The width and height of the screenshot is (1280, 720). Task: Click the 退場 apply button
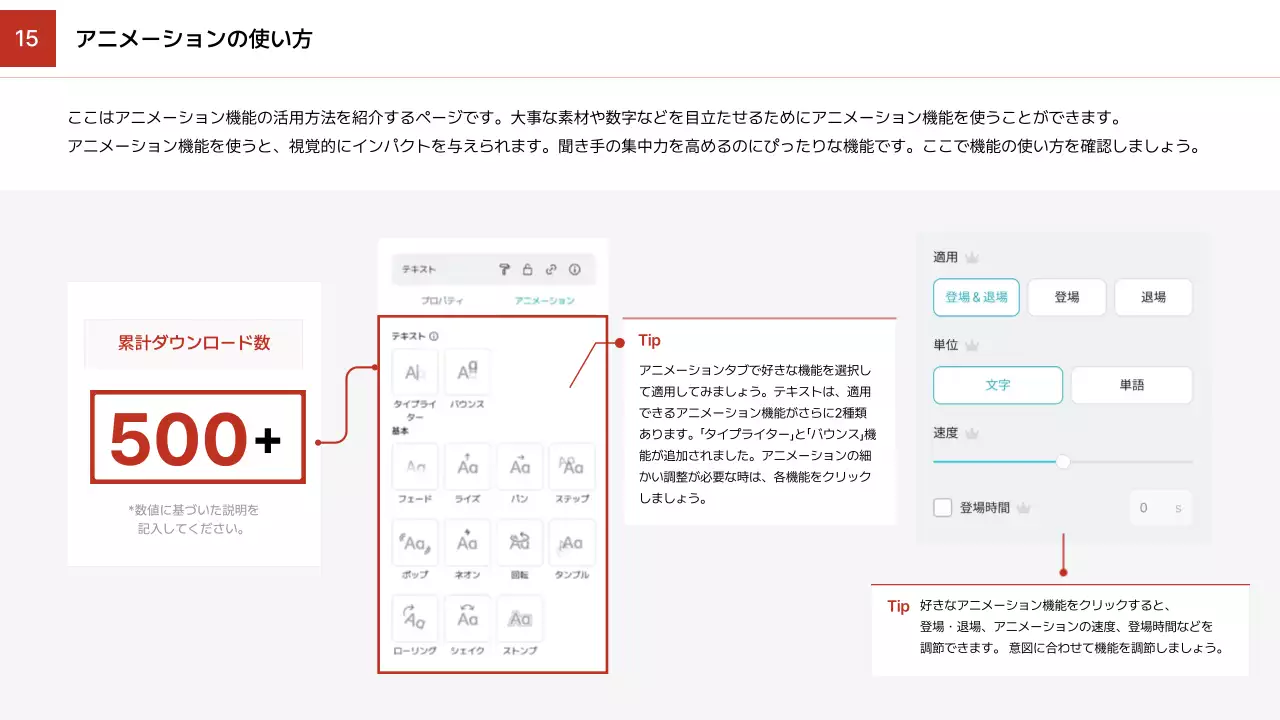click(1153, 297)
